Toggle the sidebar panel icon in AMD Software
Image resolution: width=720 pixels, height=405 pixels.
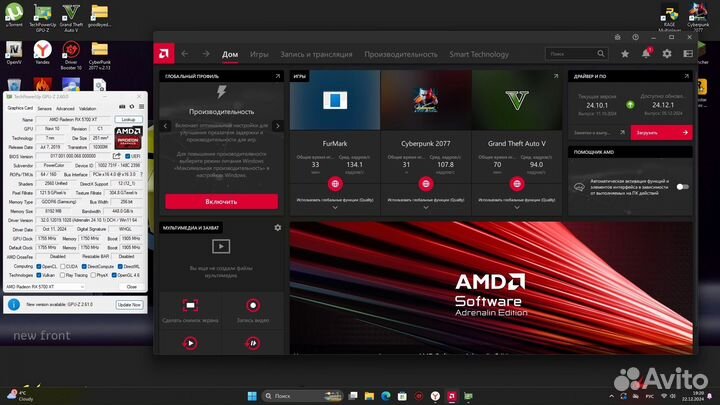point(688,54)
